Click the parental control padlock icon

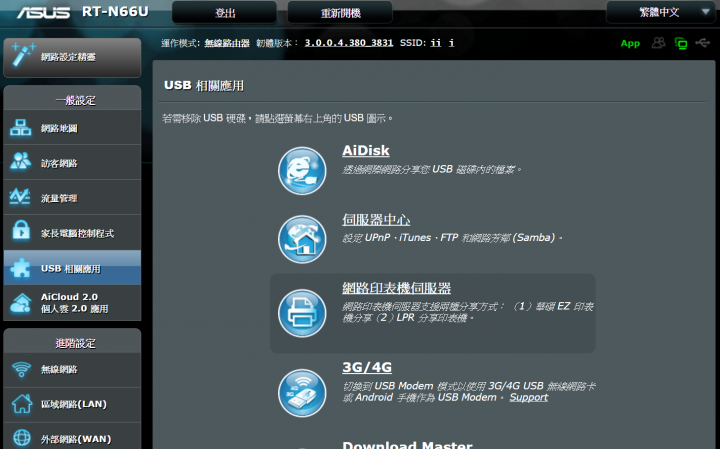(x=21, y=230)
